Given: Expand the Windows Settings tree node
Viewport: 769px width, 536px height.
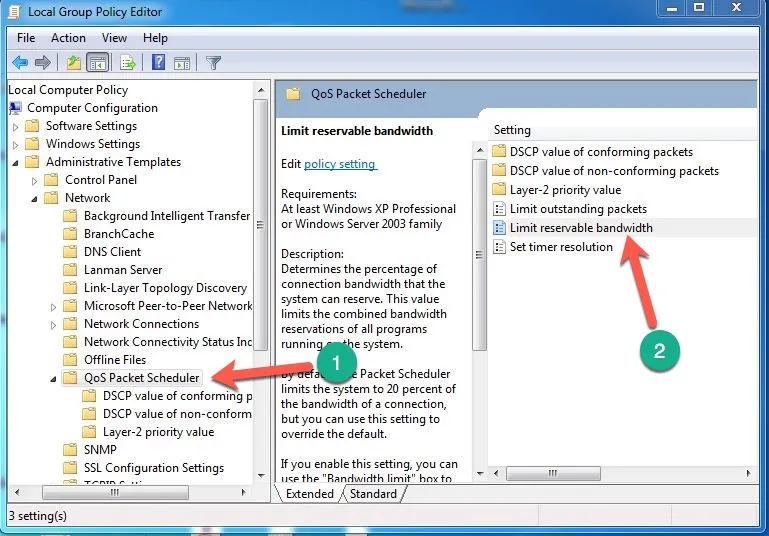Looking at the screenshot, I should (x=15, y=145).
